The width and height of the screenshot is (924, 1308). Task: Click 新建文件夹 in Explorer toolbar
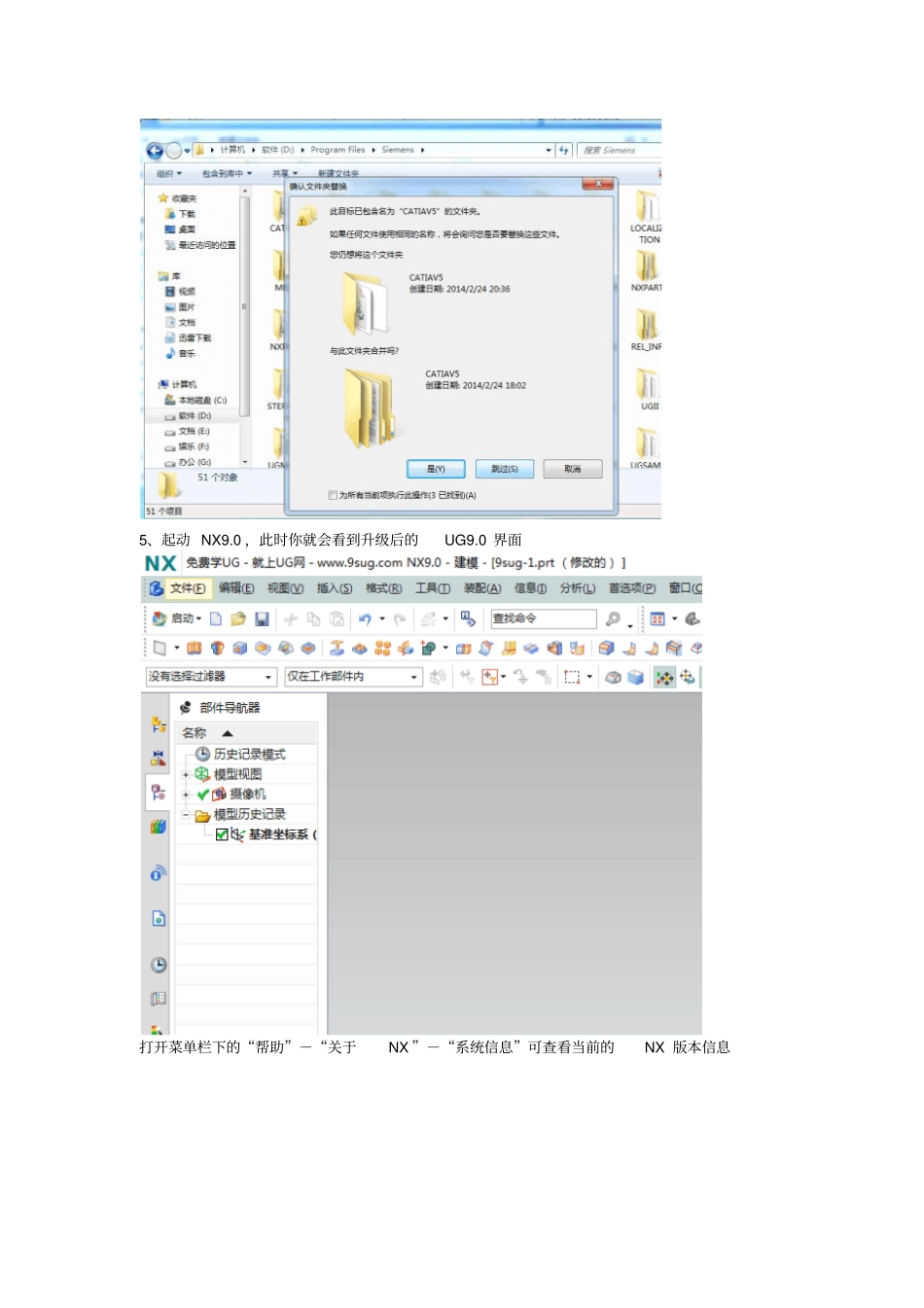pos(338,173)
